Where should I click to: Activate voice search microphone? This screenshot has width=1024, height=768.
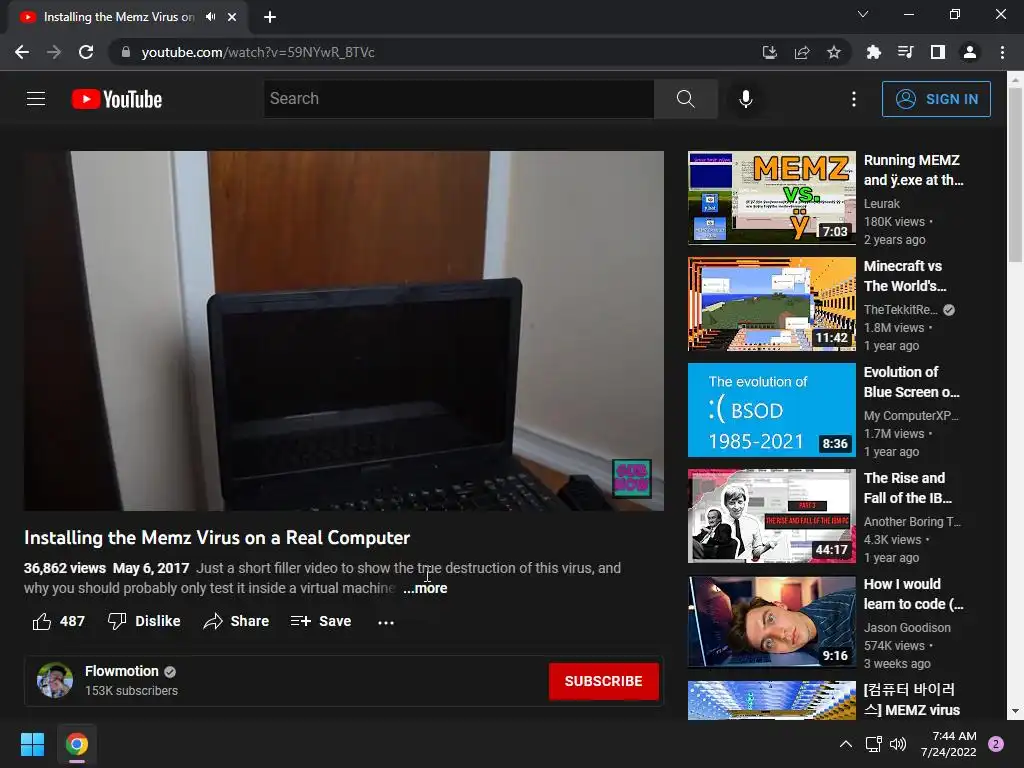coord(746,99)
